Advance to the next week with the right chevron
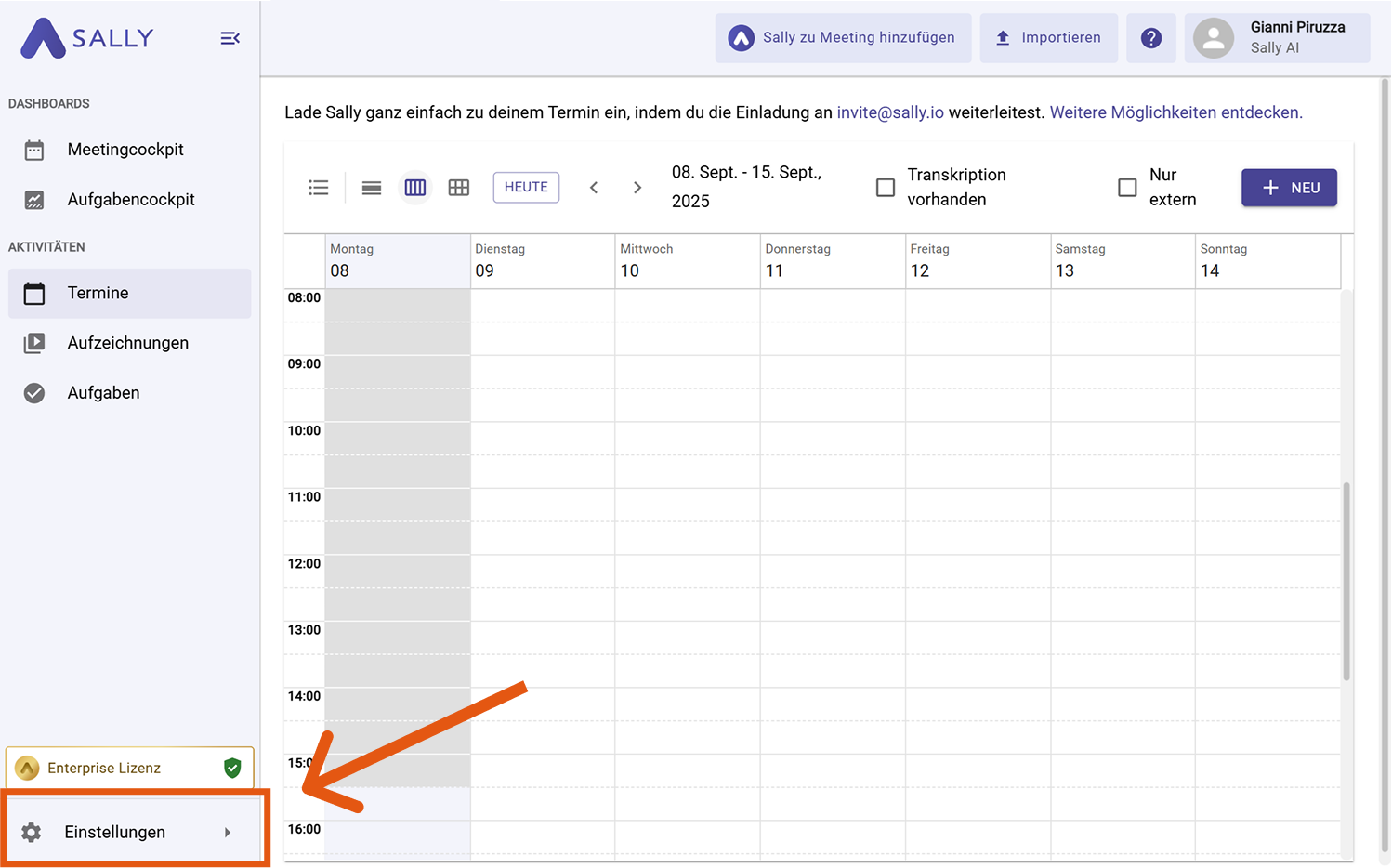Screen dimensions: 1392x868 point(637,188)
